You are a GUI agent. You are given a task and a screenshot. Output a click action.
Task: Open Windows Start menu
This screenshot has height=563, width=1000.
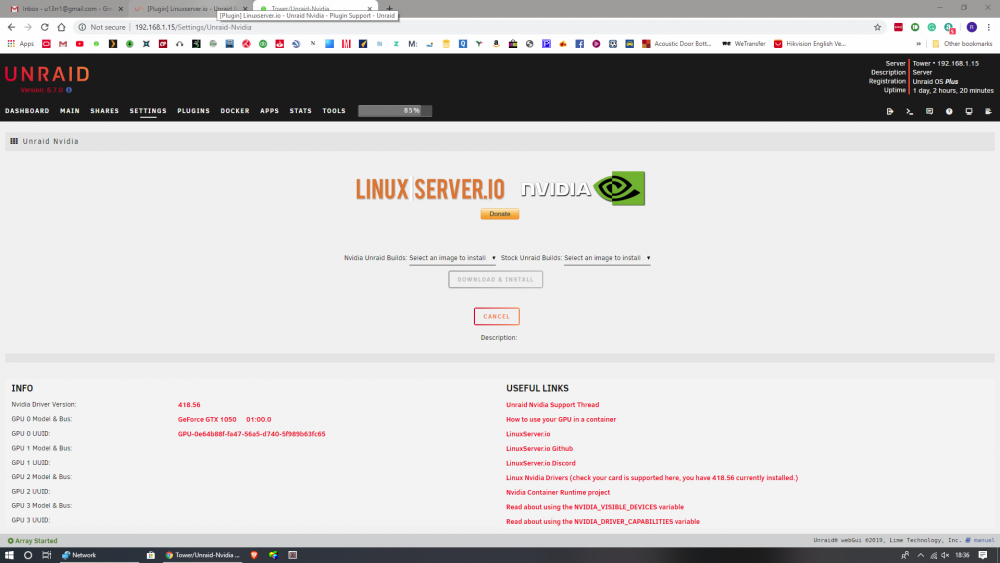10,555
